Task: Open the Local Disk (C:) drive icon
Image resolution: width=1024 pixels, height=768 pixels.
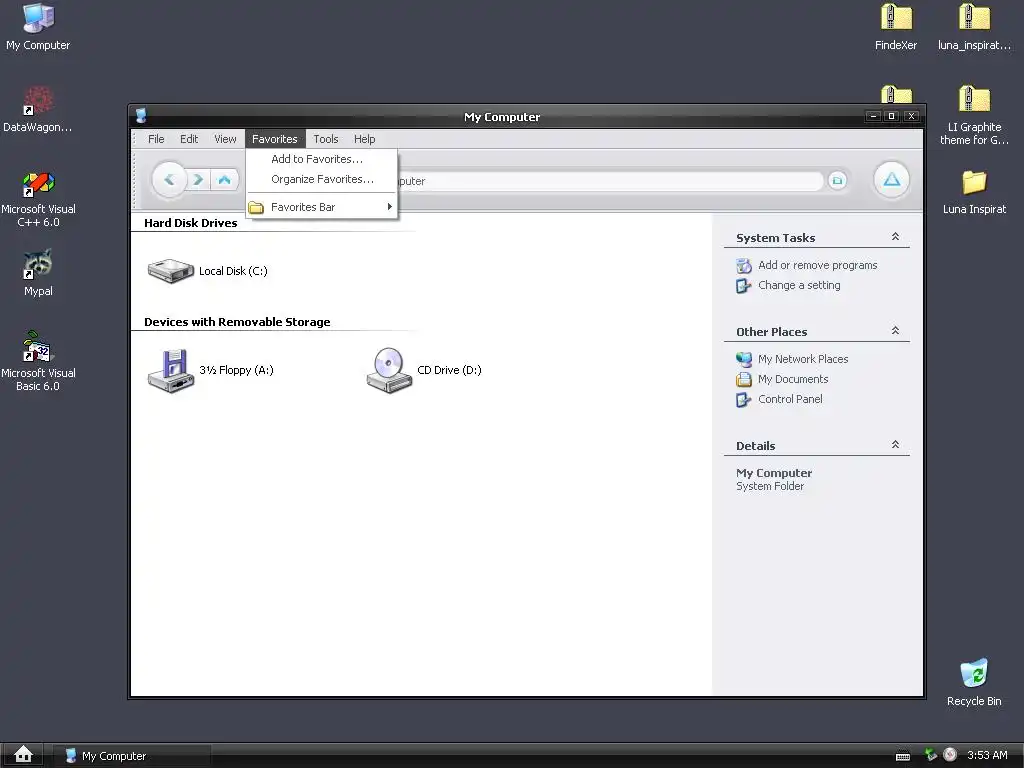Action: 170,270
